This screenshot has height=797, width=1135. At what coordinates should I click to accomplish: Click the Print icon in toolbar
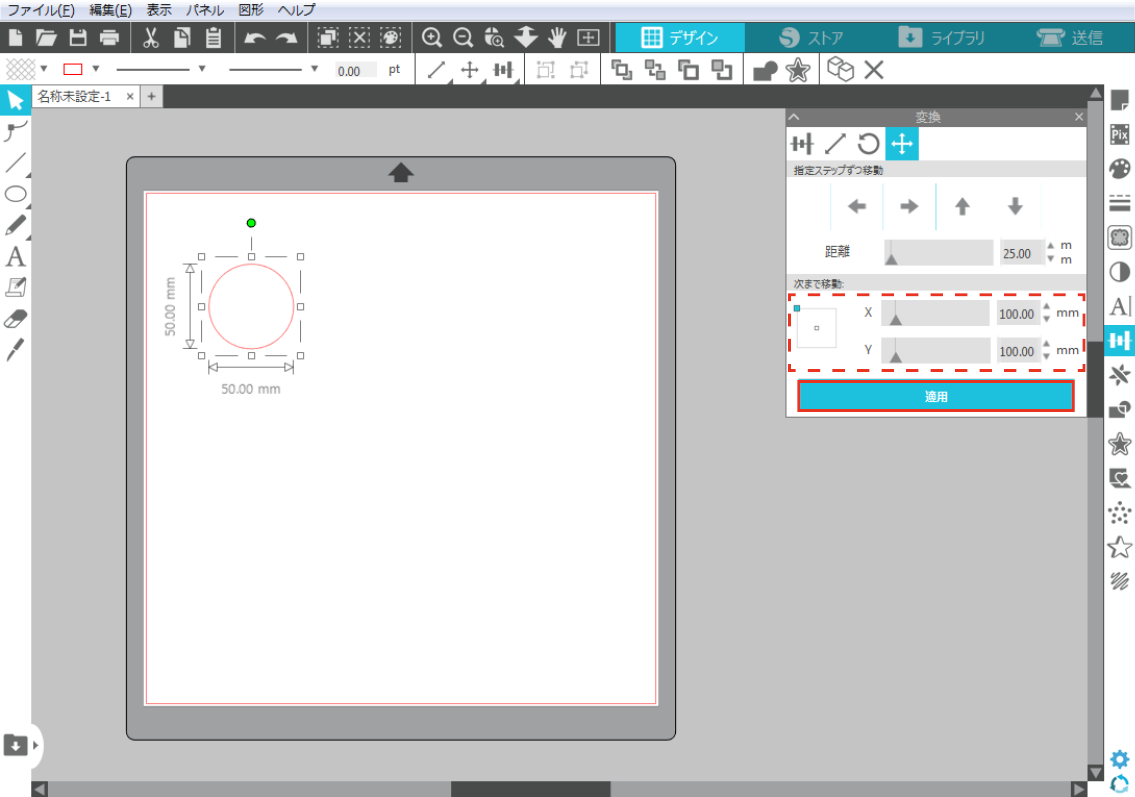point(109,38)
